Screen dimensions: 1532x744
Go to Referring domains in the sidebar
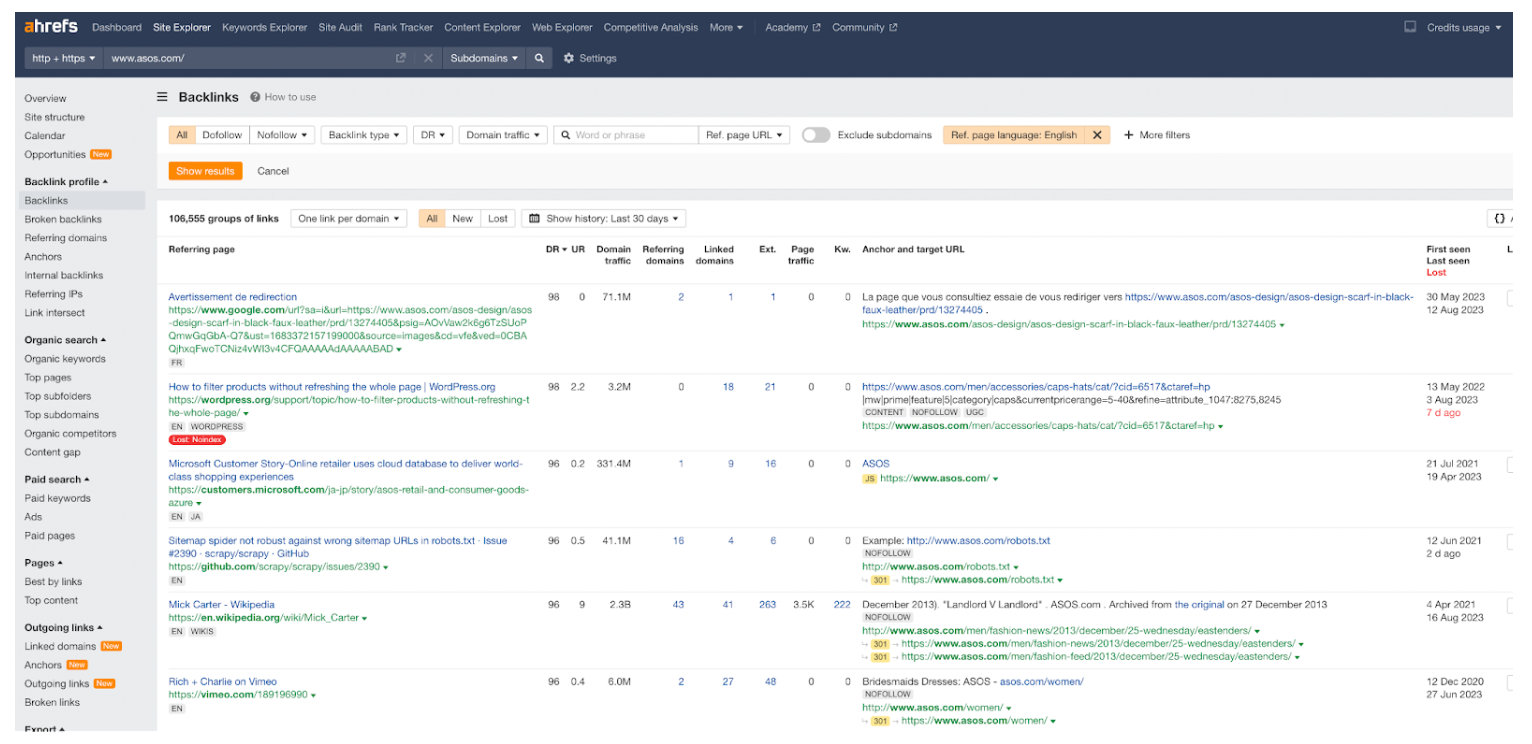66,238
